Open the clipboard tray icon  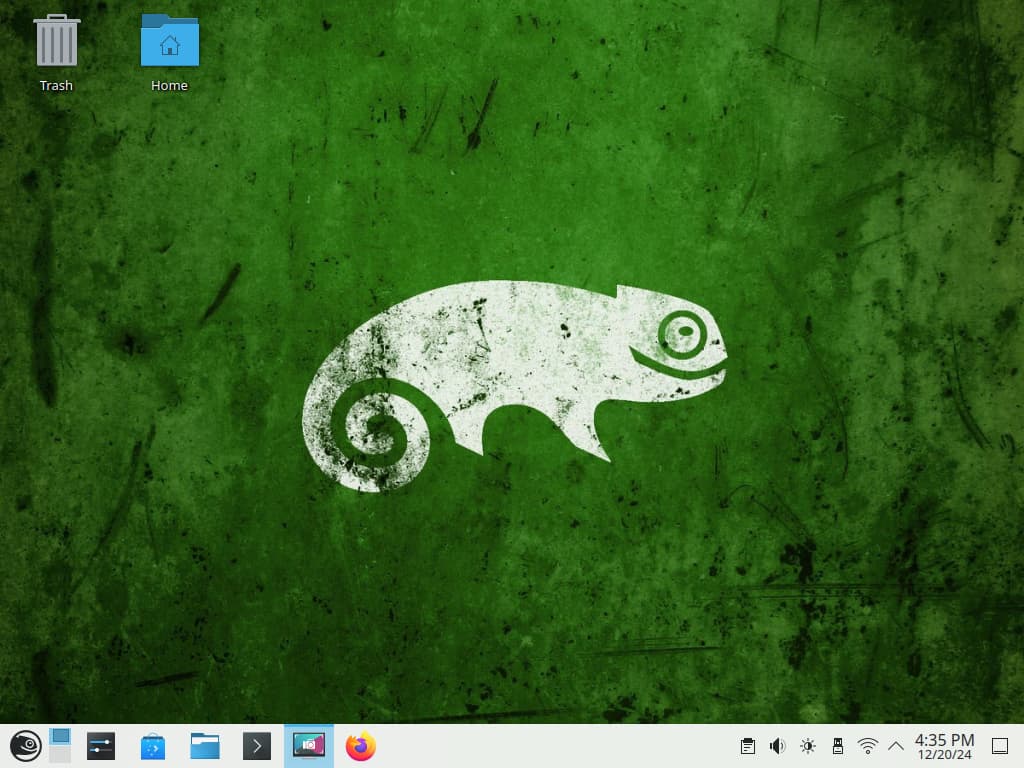pos(747,746)
